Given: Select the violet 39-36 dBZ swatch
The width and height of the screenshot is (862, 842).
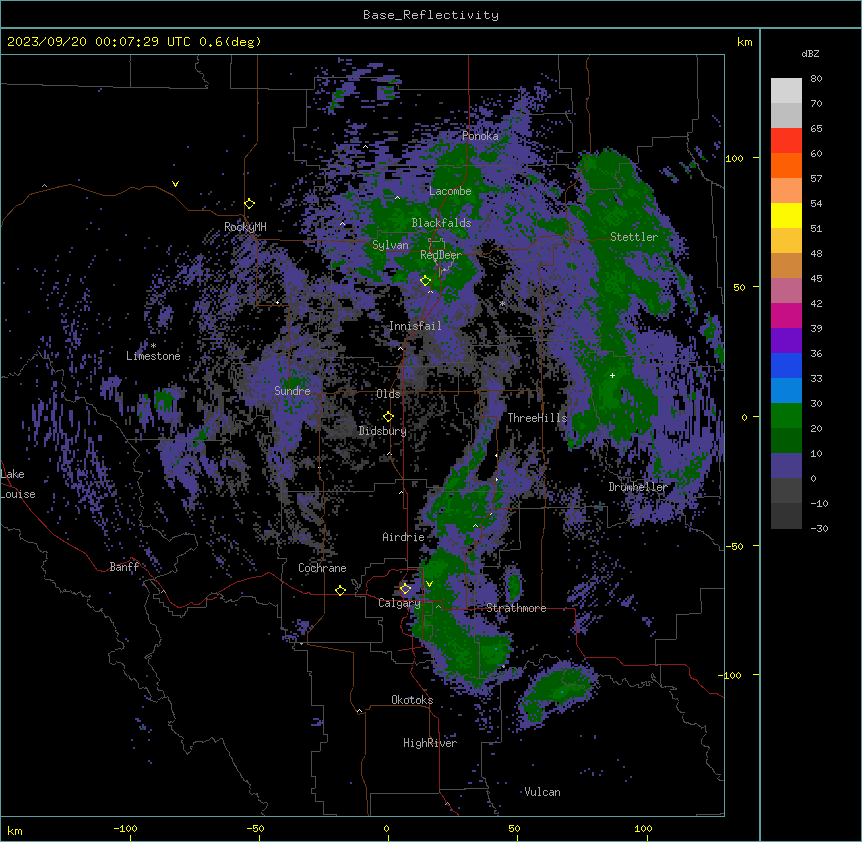Looking at the screenshot, I should point(786,340).
